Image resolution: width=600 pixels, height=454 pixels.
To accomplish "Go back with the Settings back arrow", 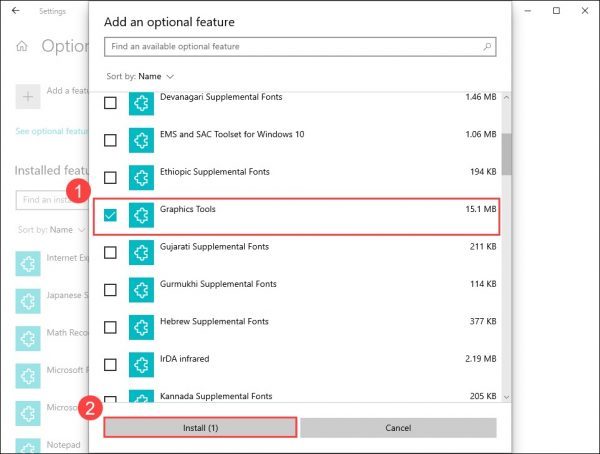I will [15, 11].
